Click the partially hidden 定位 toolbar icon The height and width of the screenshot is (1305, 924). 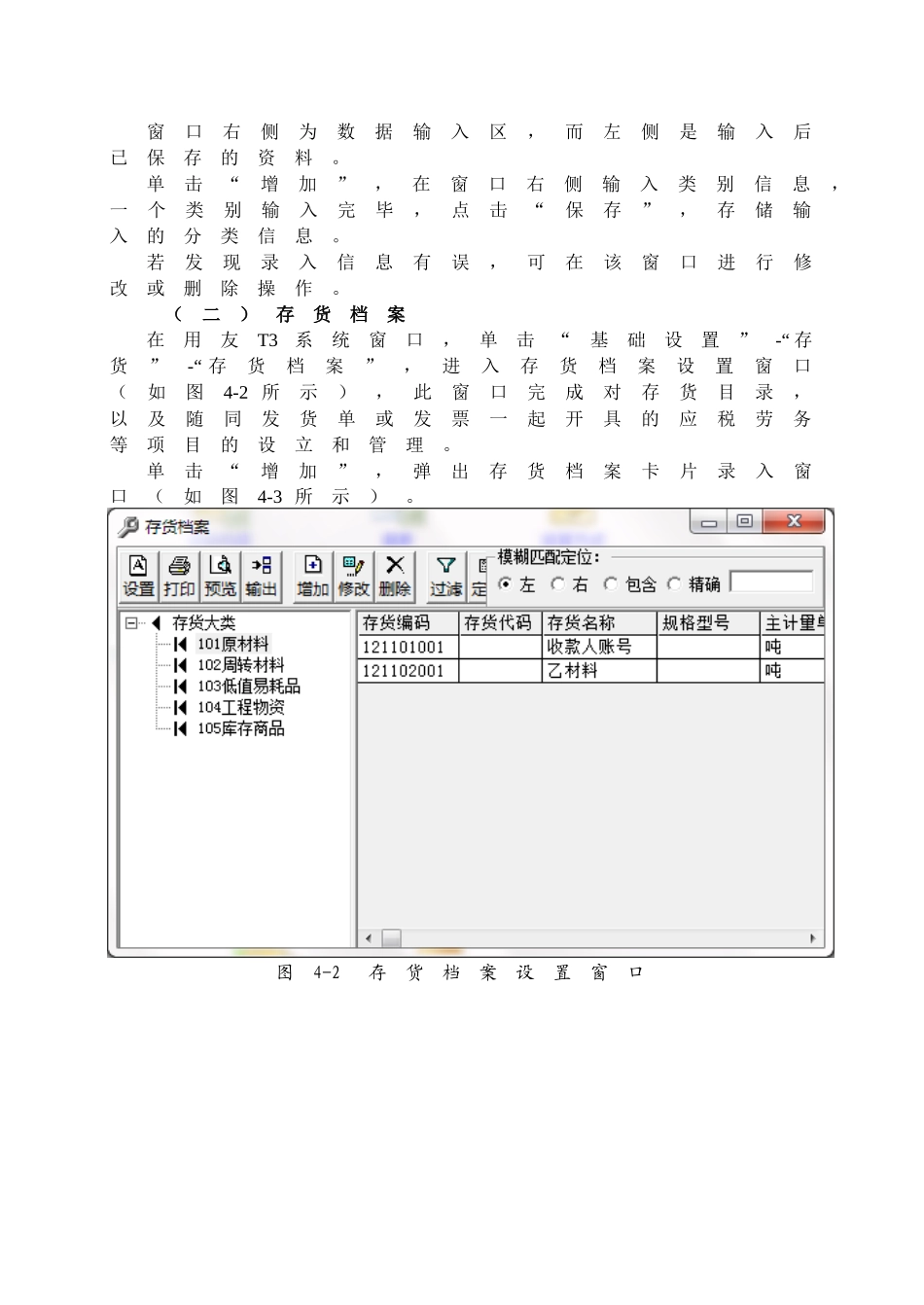click(479, 576)
